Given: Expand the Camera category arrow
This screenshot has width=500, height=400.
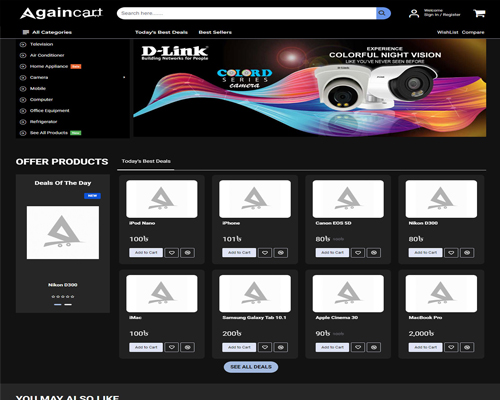Looking at the screenshot, I should [124, 77].
